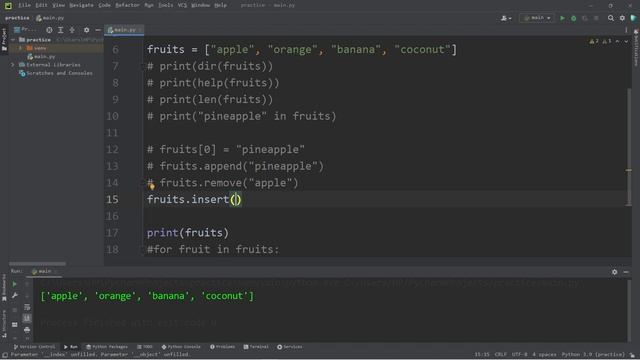This screenshot has height=360, width=640.
Task: Open the Navigate menu
Action: coord(81,5)
